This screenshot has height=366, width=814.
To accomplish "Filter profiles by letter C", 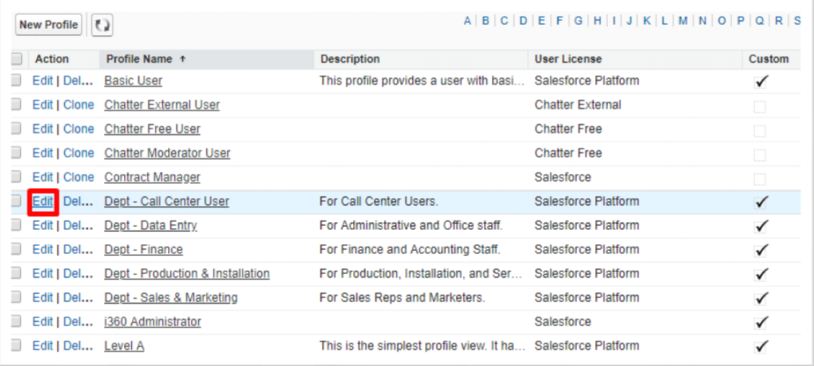I will coord(504,21).
